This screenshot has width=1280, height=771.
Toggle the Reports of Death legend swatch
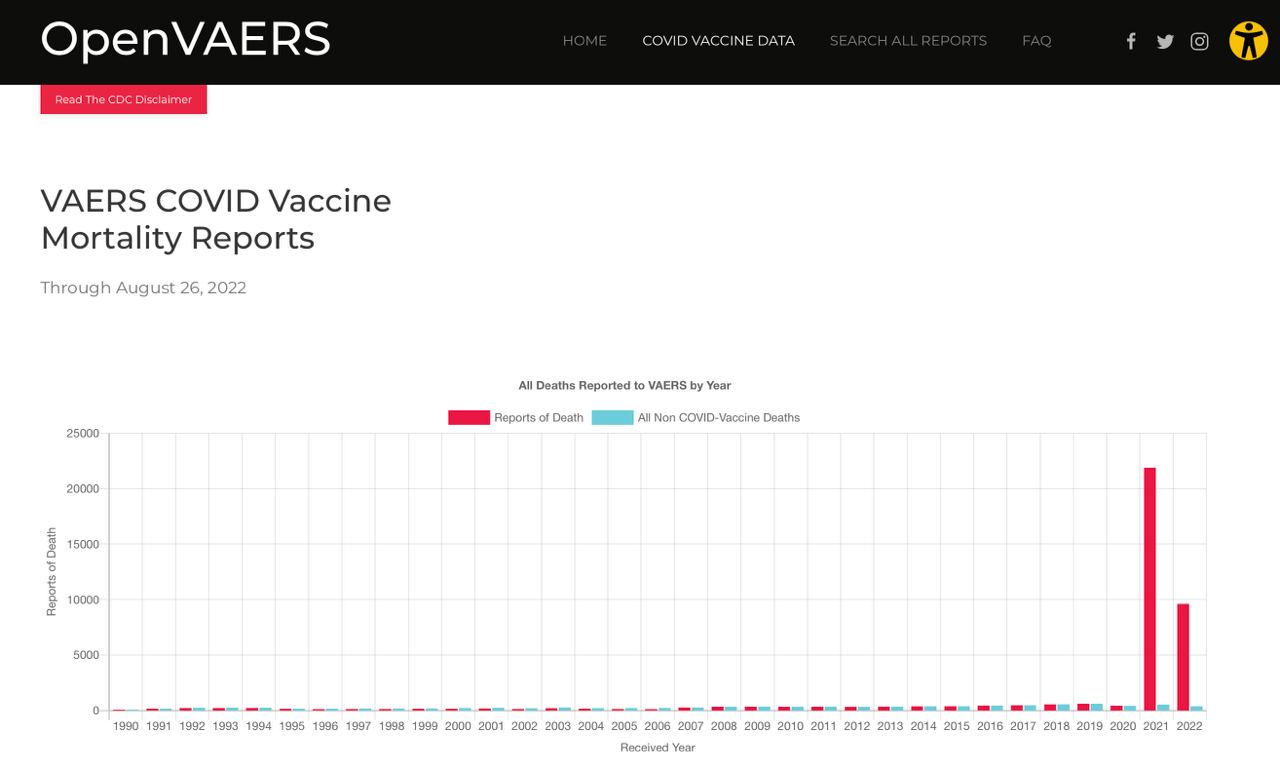tap(468, 417)
